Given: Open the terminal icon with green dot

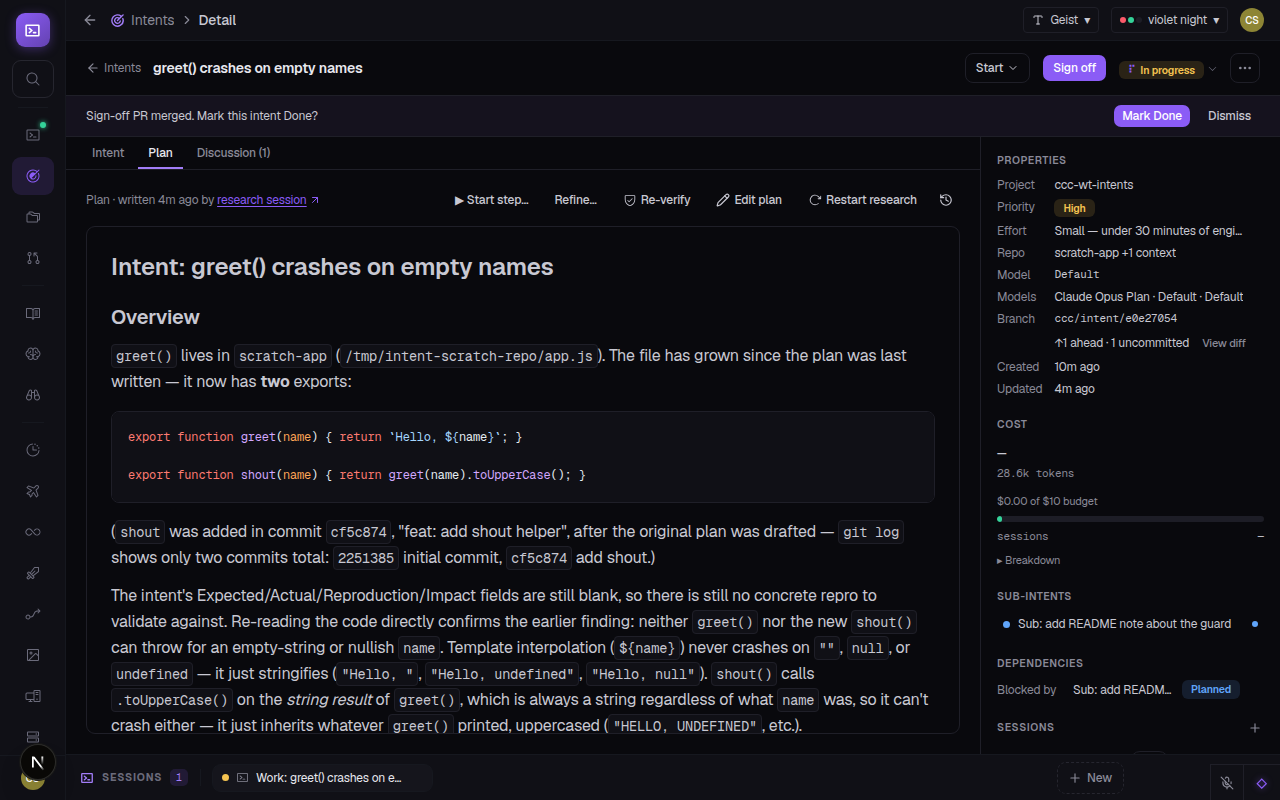Looking at the screenshot, I should (x=33, y=134).
